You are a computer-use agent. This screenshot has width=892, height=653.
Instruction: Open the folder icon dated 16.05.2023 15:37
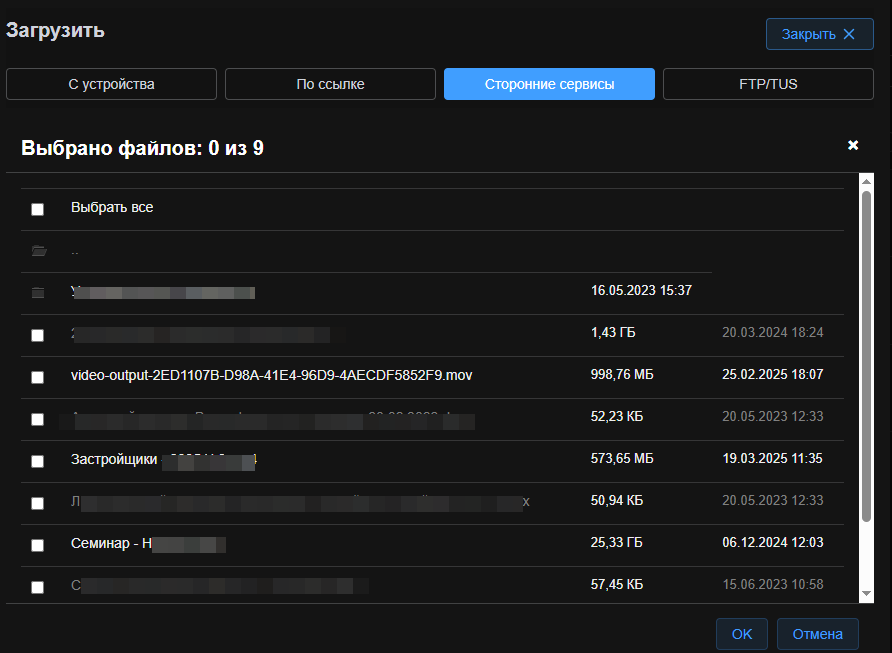pos(38,293)
